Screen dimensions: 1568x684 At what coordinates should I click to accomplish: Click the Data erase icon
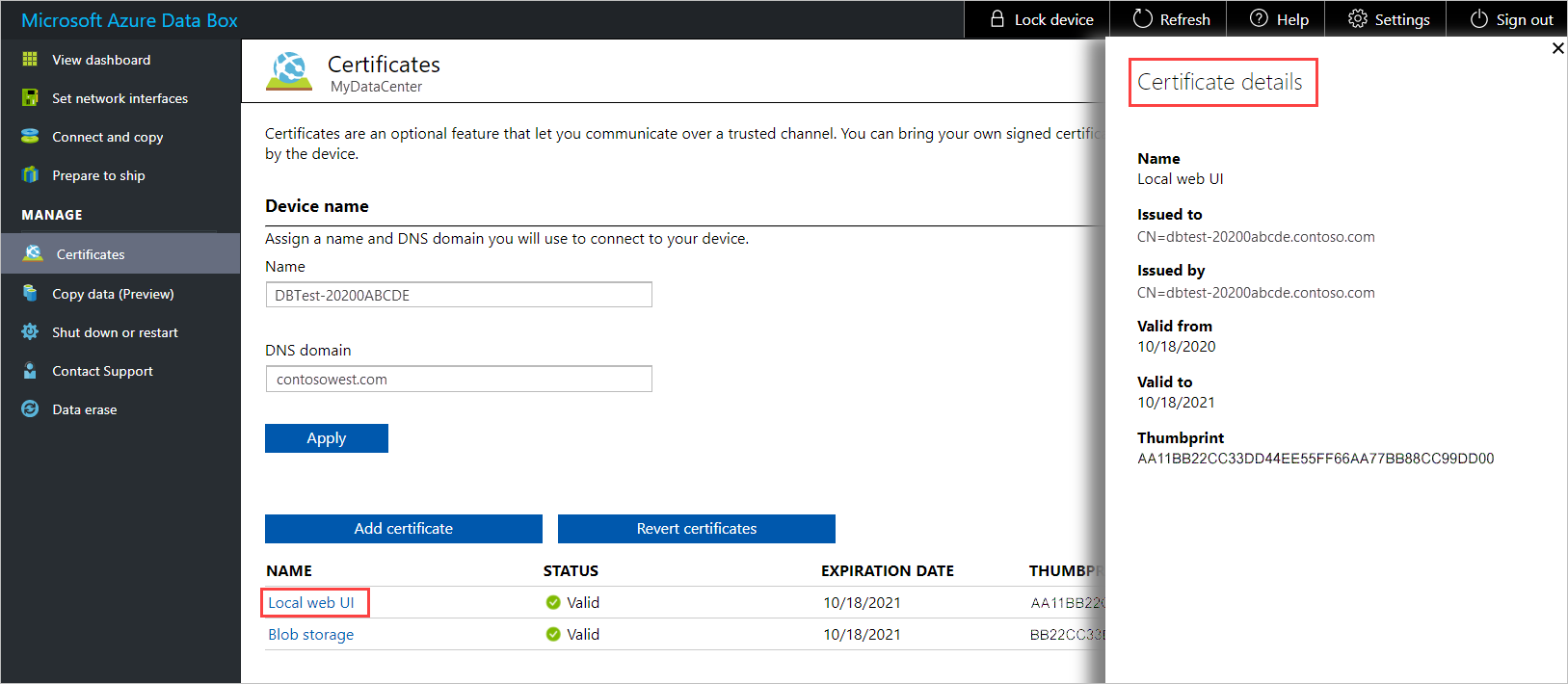click(30, 409)
